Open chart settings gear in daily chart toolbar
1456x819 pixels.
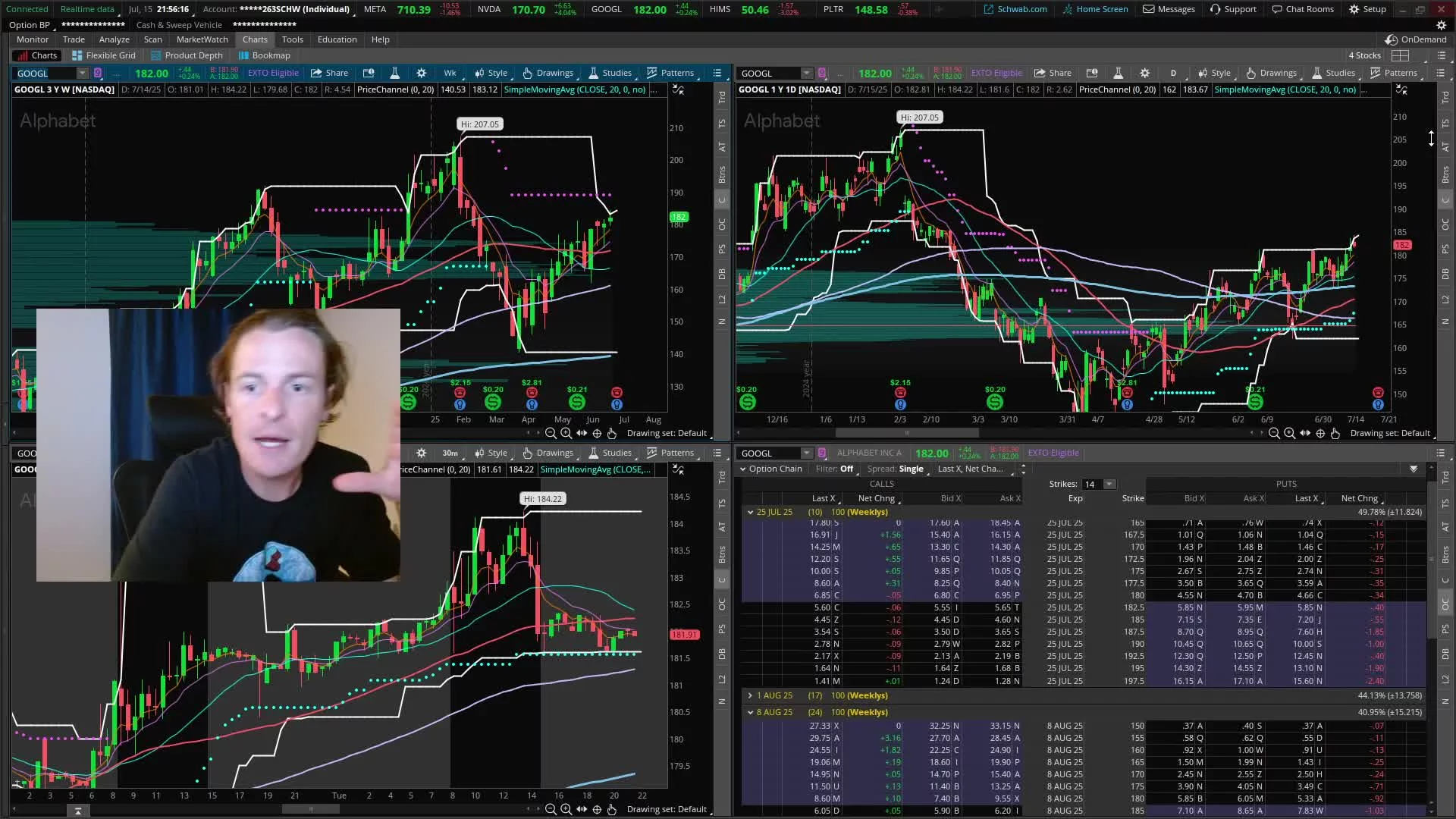pyautogui.click(x=1144, y=73)
